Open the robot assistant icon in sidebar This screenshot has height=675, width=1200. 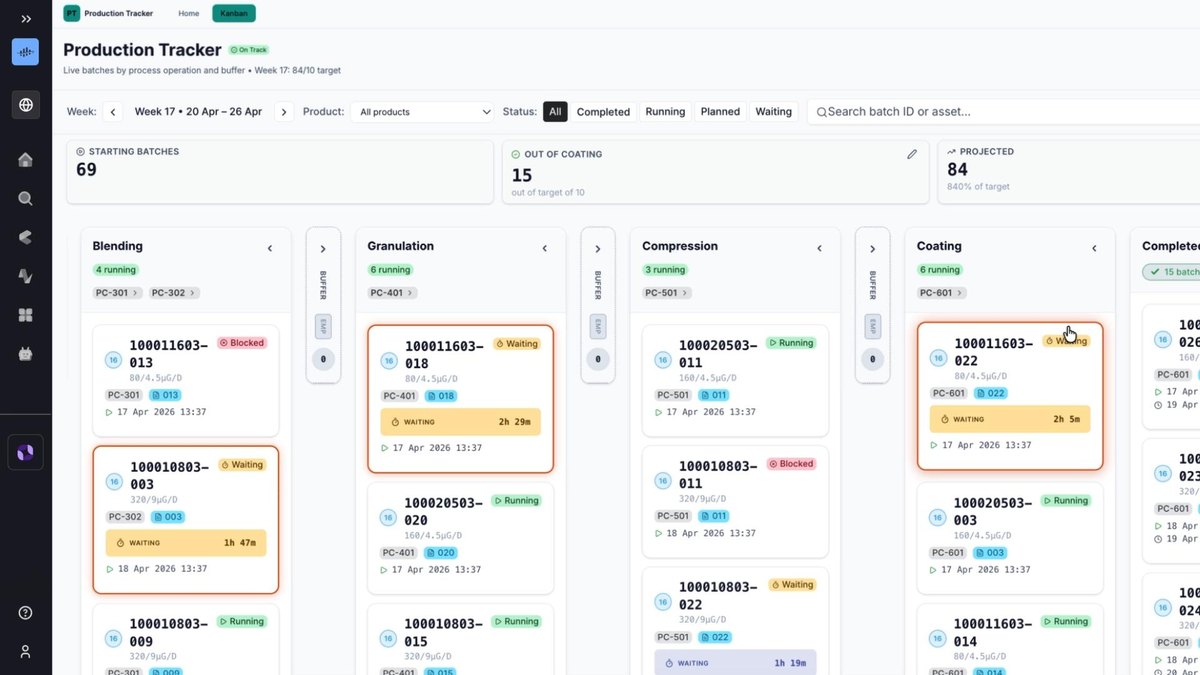tap(26, 354)
